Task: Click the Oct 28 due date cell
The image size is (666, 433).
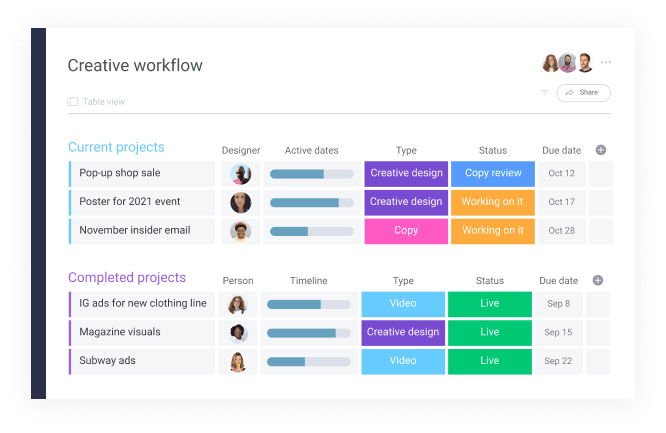Action: click(x=561, y=231)
